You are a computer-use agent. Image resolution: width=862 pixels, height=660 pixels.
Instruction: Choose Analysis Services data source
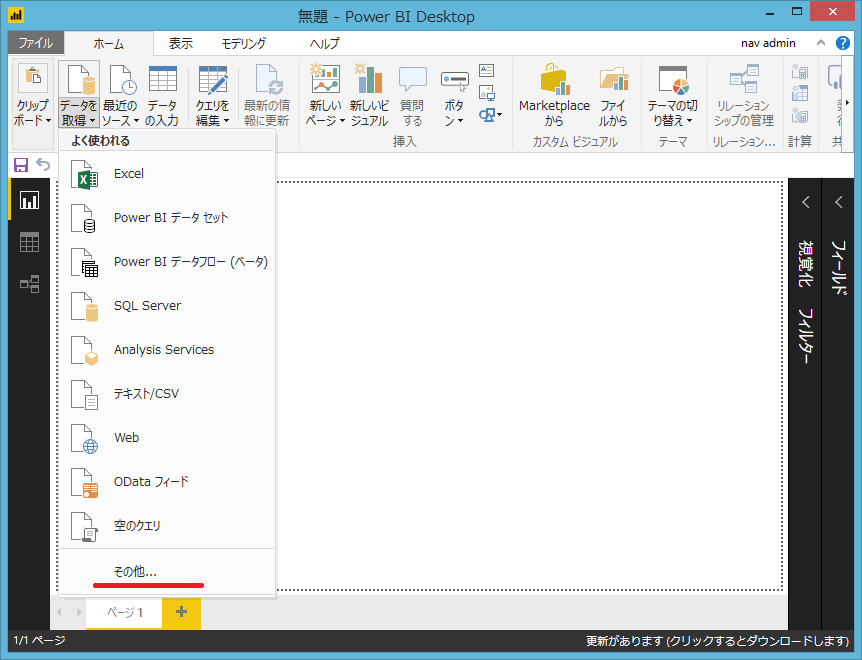point(167,350)
